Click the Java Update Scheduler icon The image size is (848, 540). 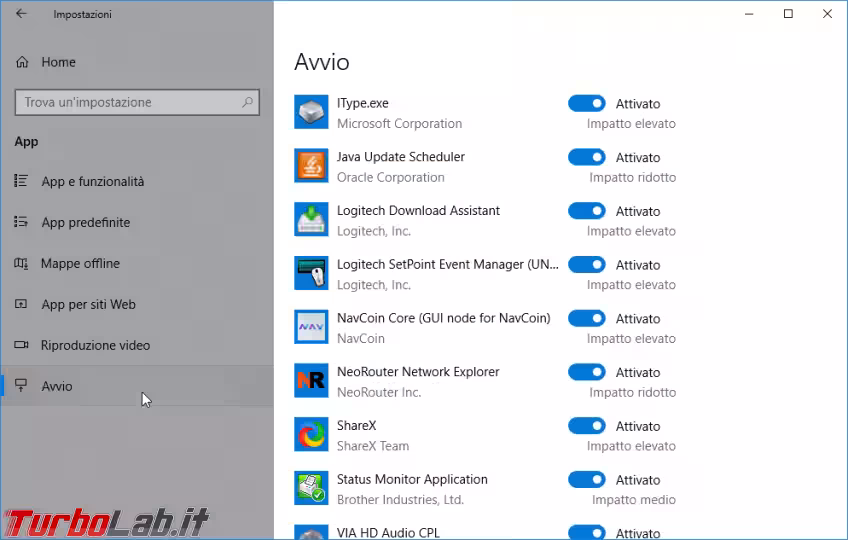point(311,166)
